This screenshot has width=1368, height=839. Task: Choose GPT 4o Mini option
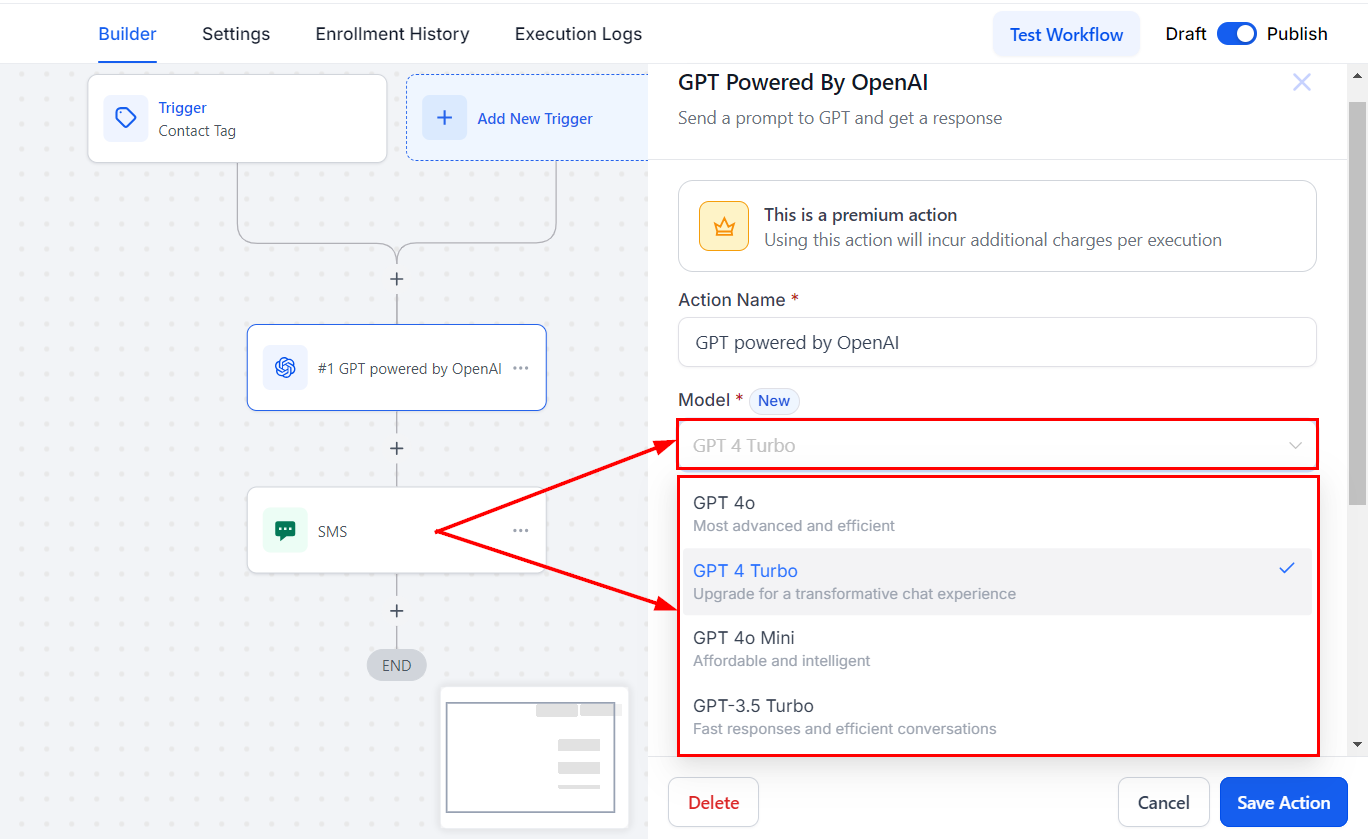[996, 648]
